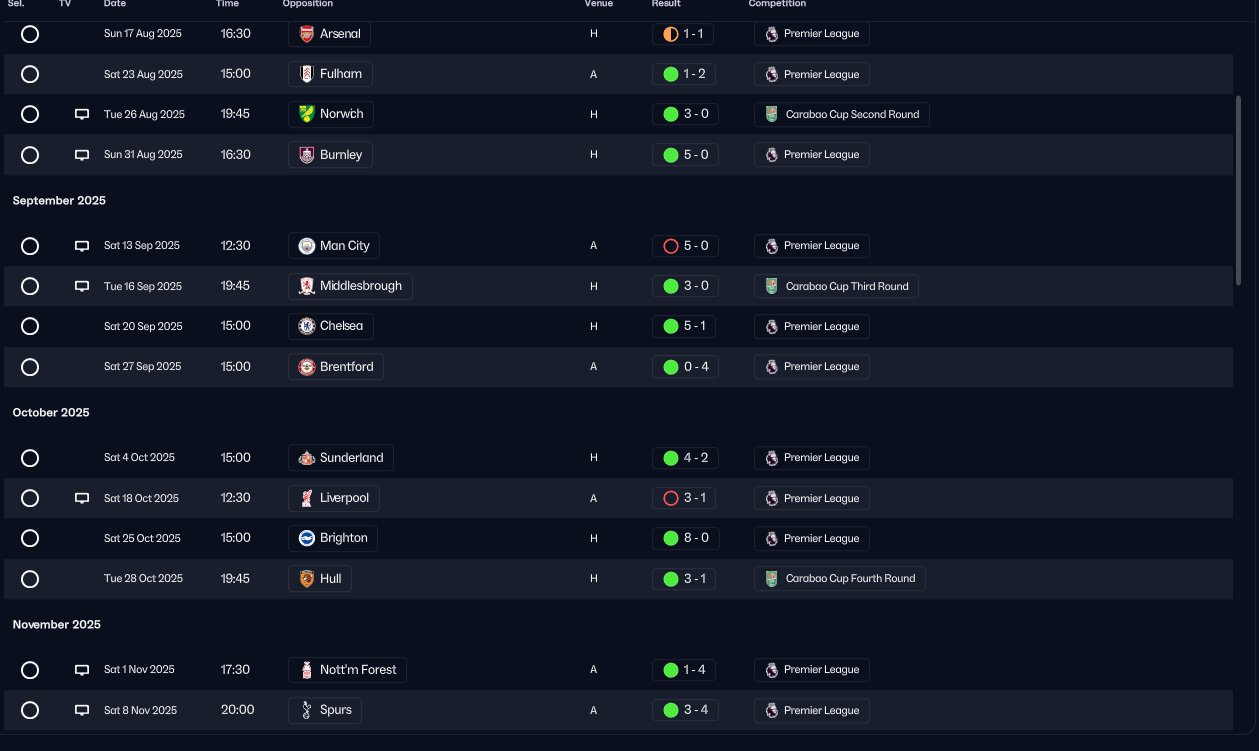
Task: Select the Fulham fixture radio button
Action: click(x=30, y=74)
